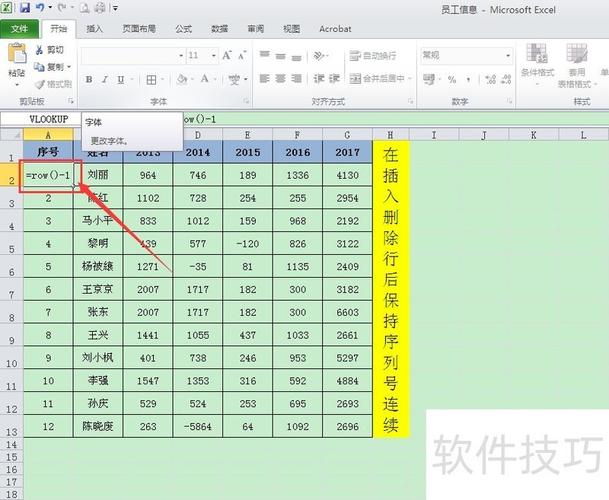The width and height of the screenshot is (609, 500).
Task: Click the Wrap Text button
Action: (373, 56)
